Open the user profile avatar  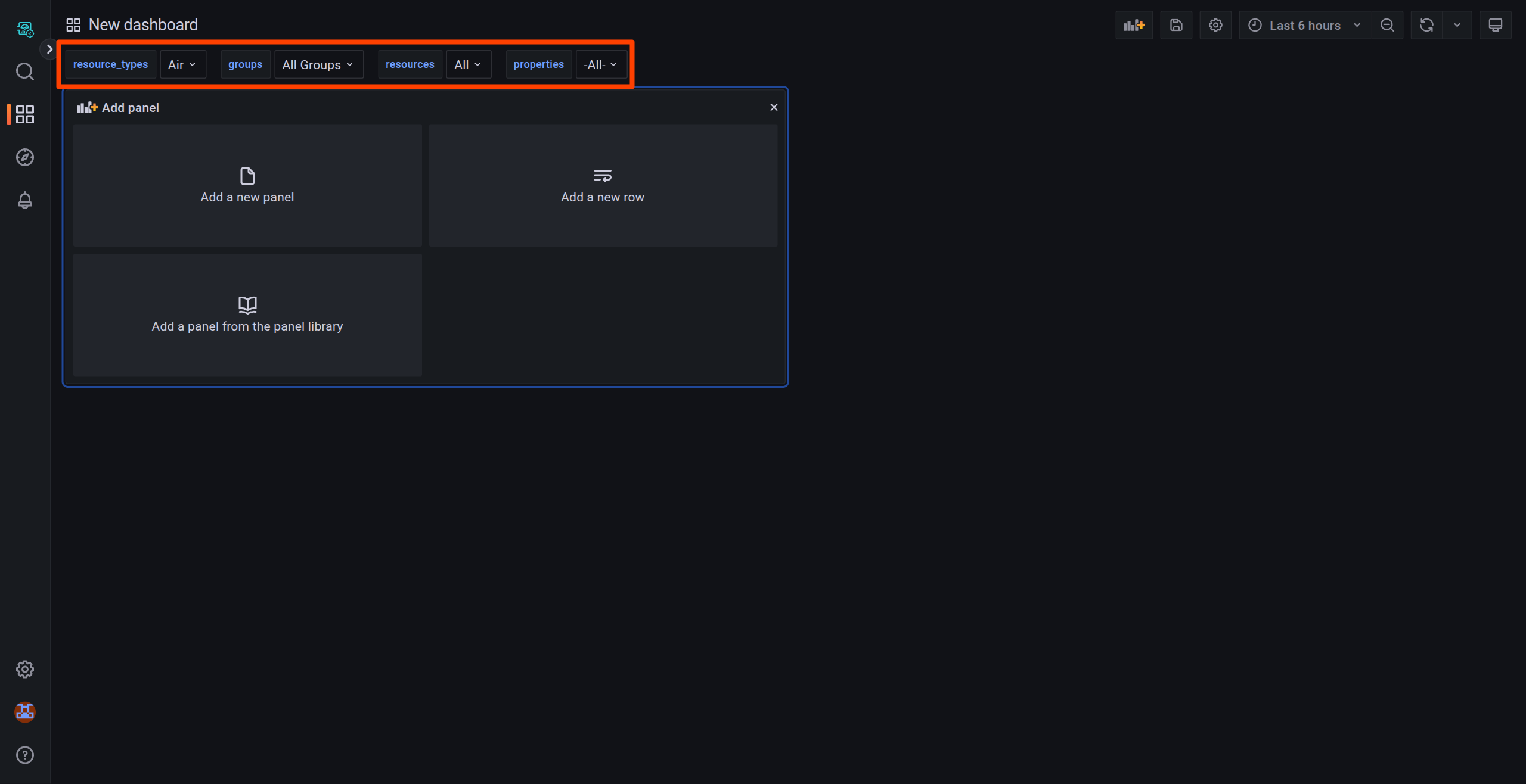pyautogui.click(x=25, y=712)
